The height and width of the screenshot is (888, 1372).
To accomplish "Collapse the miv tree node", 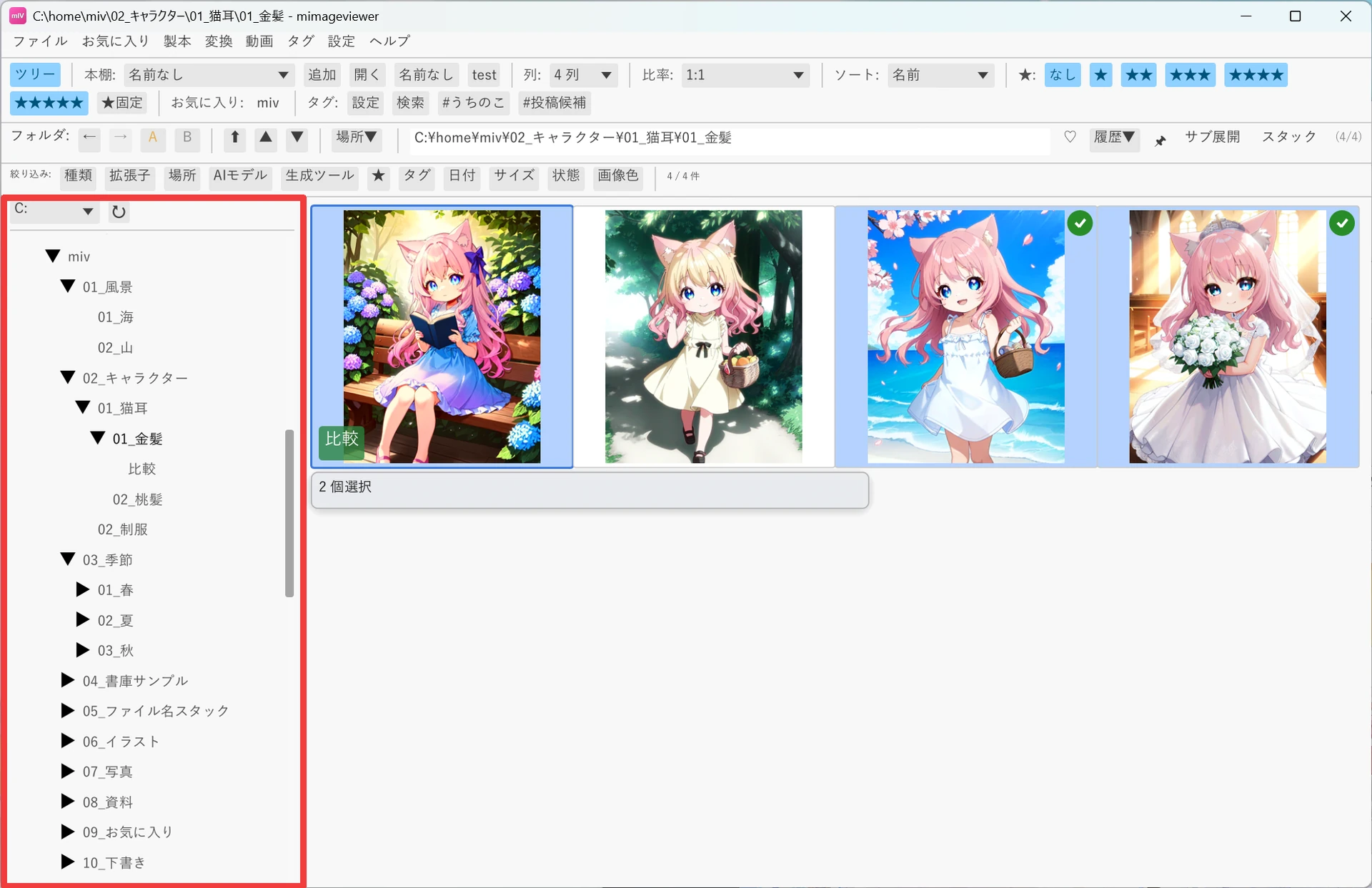I will point(53,256).
